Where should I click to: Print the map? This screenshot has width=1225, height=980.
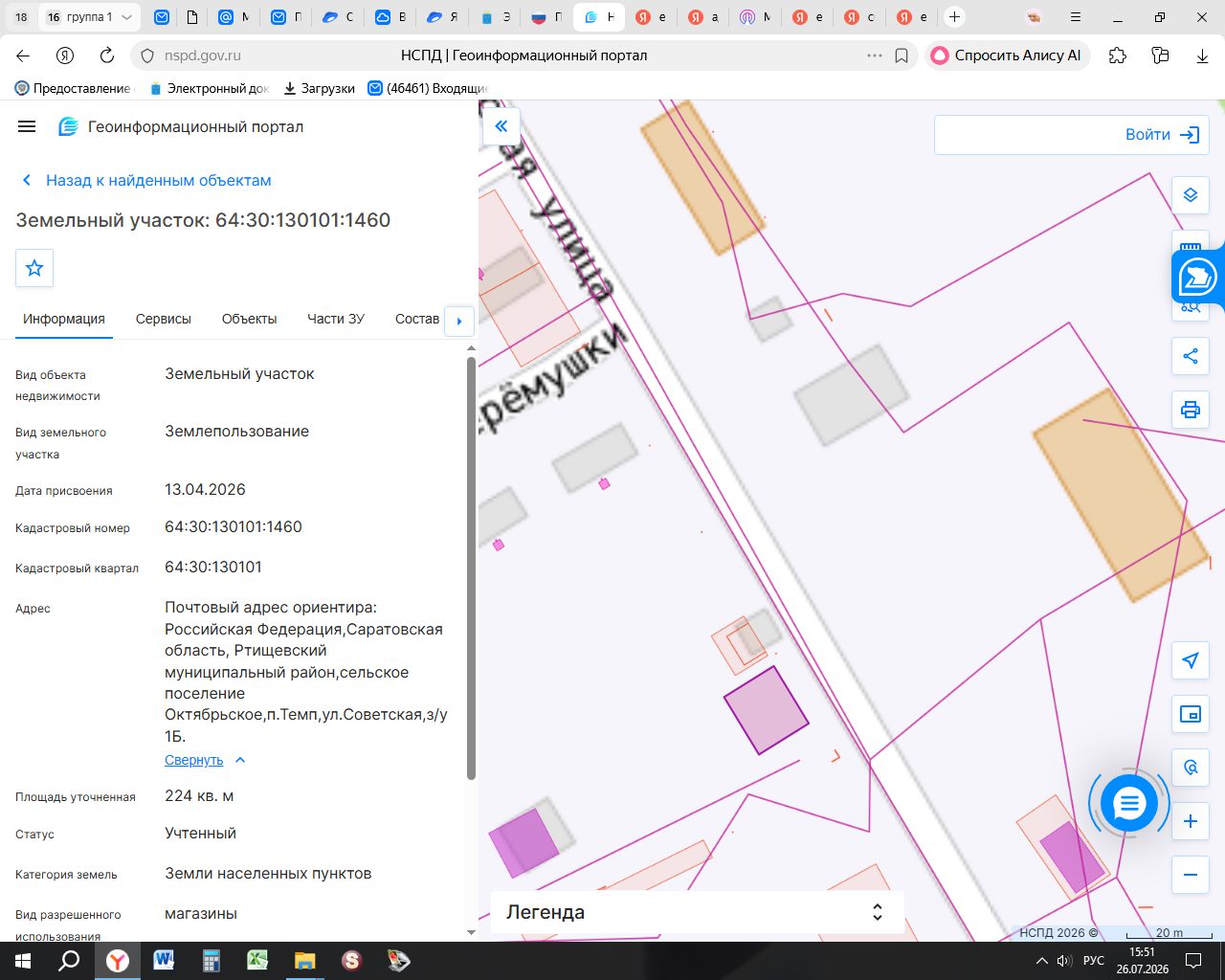click(1191, 410)
